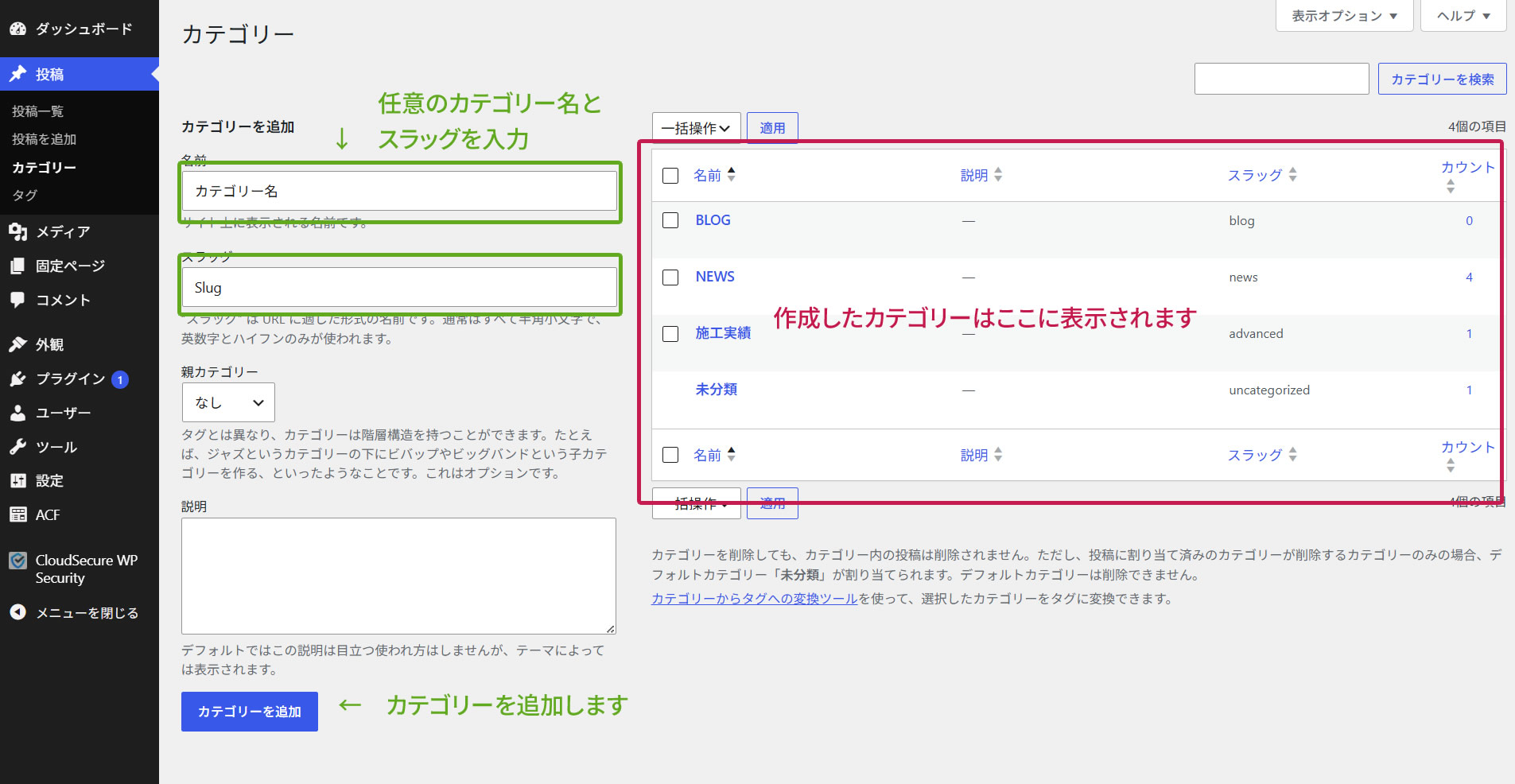Click the 'uncategorized' slug cell
This screenshot has width=1515, height=784.
[1269, 390]
